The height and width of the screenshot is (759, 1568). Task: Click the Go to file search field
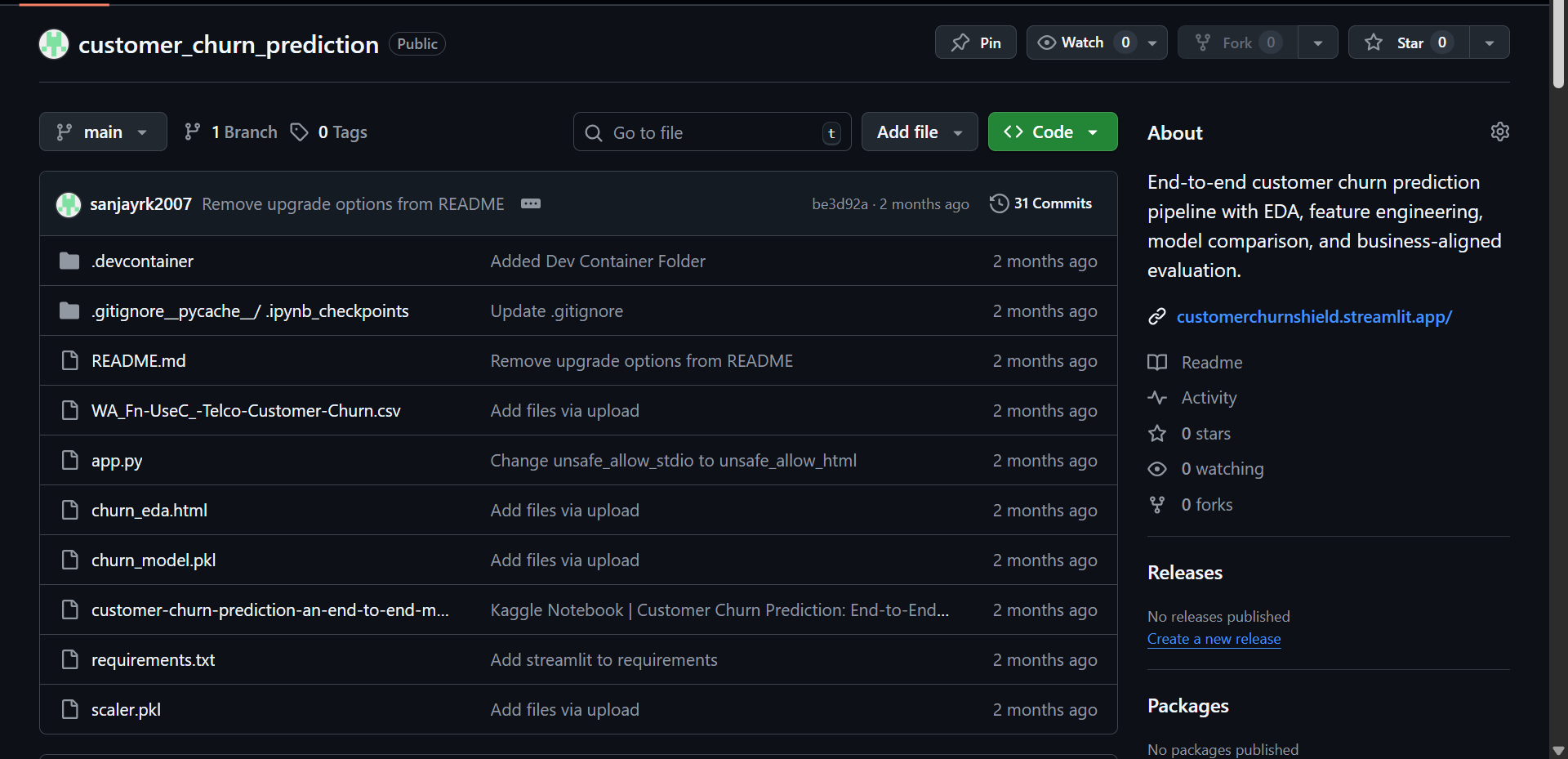711,132
